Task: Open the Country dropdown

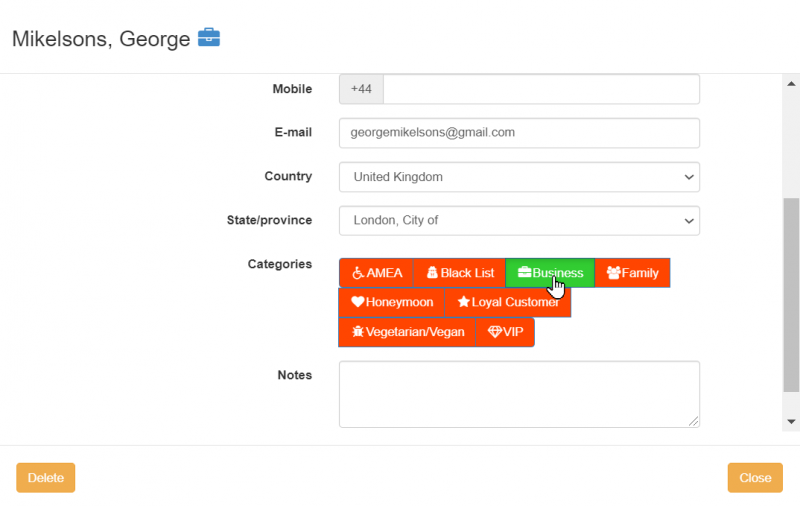Action: (x=518, y=177)
